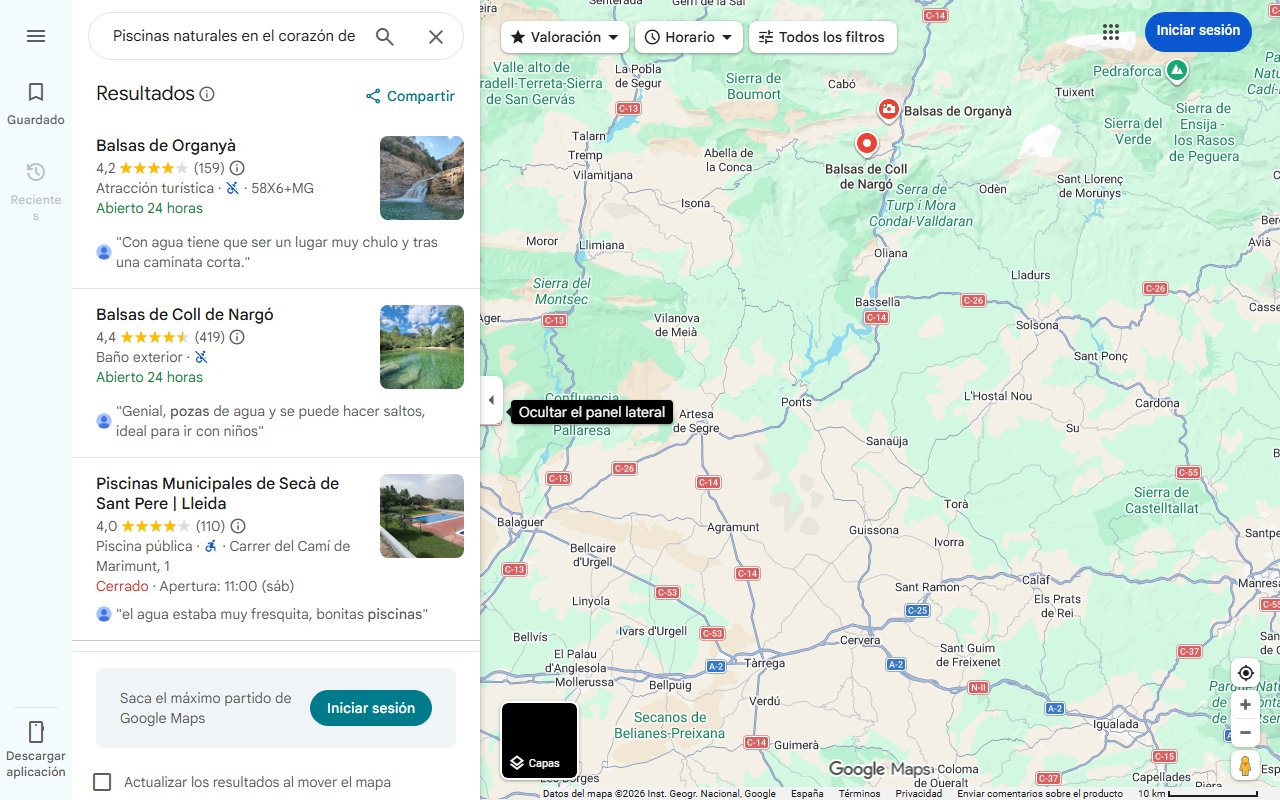1280x800 pixels.
Task: Collapse the side panel
Action: 491,399
